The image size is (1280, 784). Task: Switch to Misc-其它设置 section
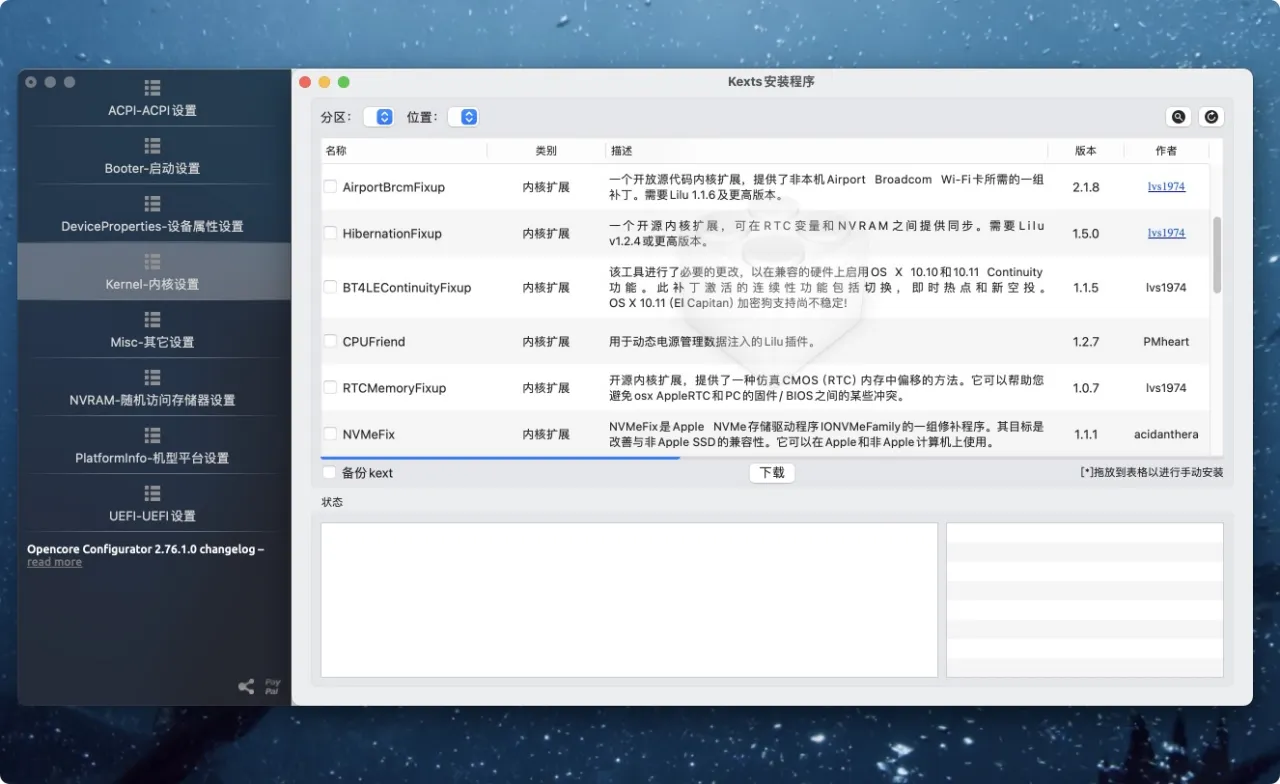[152, 330]
